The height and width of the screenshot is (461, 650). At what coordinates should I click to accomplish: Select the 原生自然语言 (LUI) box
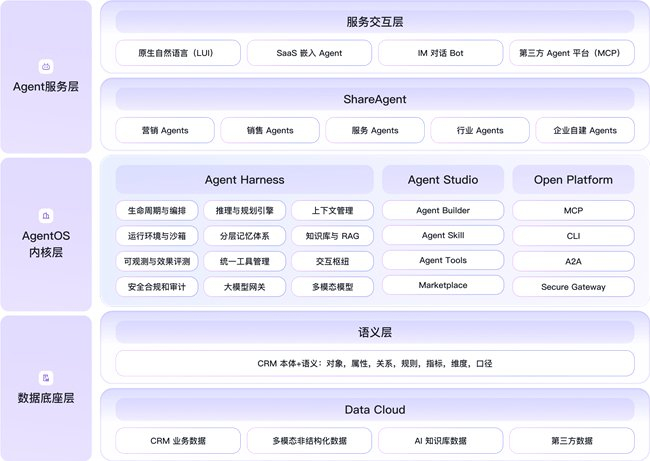[x=178, y=53]
